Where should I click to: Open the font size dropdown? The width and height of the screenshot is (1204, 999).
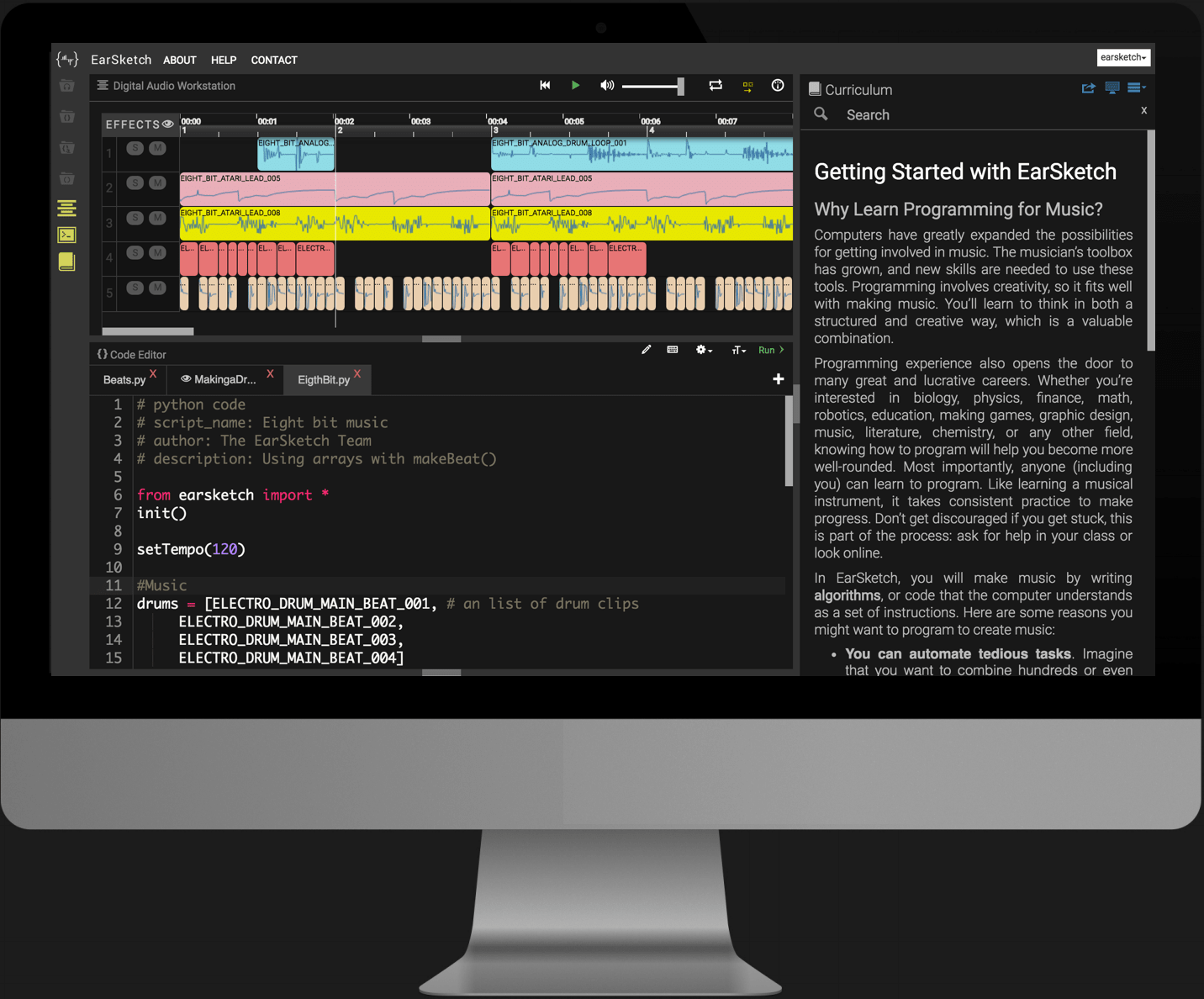point(738,350)
